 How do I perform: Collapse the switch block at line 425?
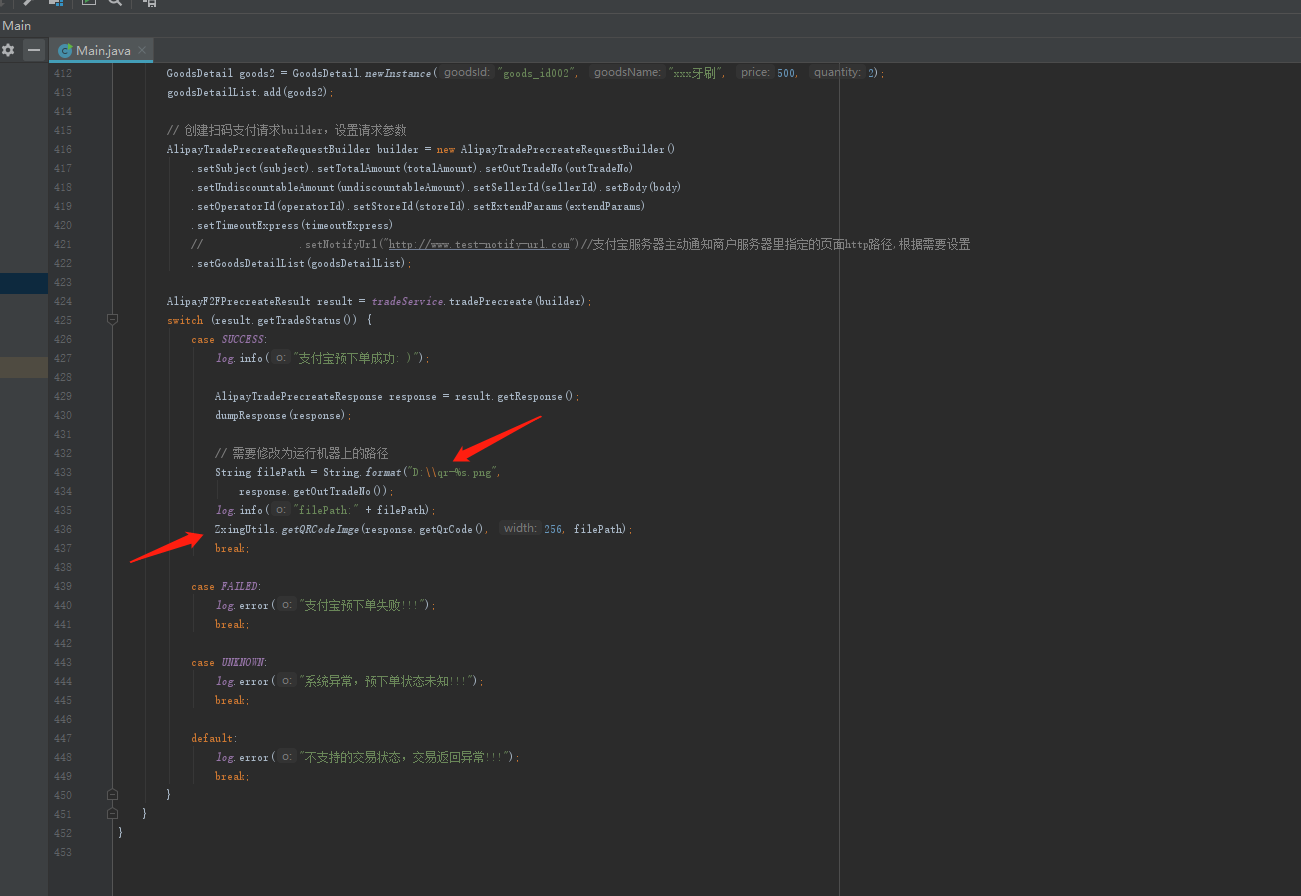tap(112, 320)
